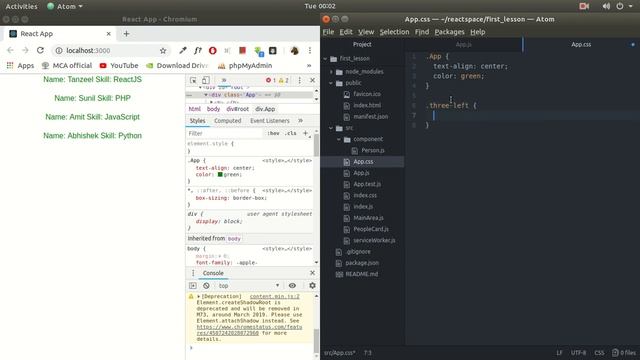Open the Chromium three-dot menu
Viewport: 640px width, 360px height.
(310, 50)
